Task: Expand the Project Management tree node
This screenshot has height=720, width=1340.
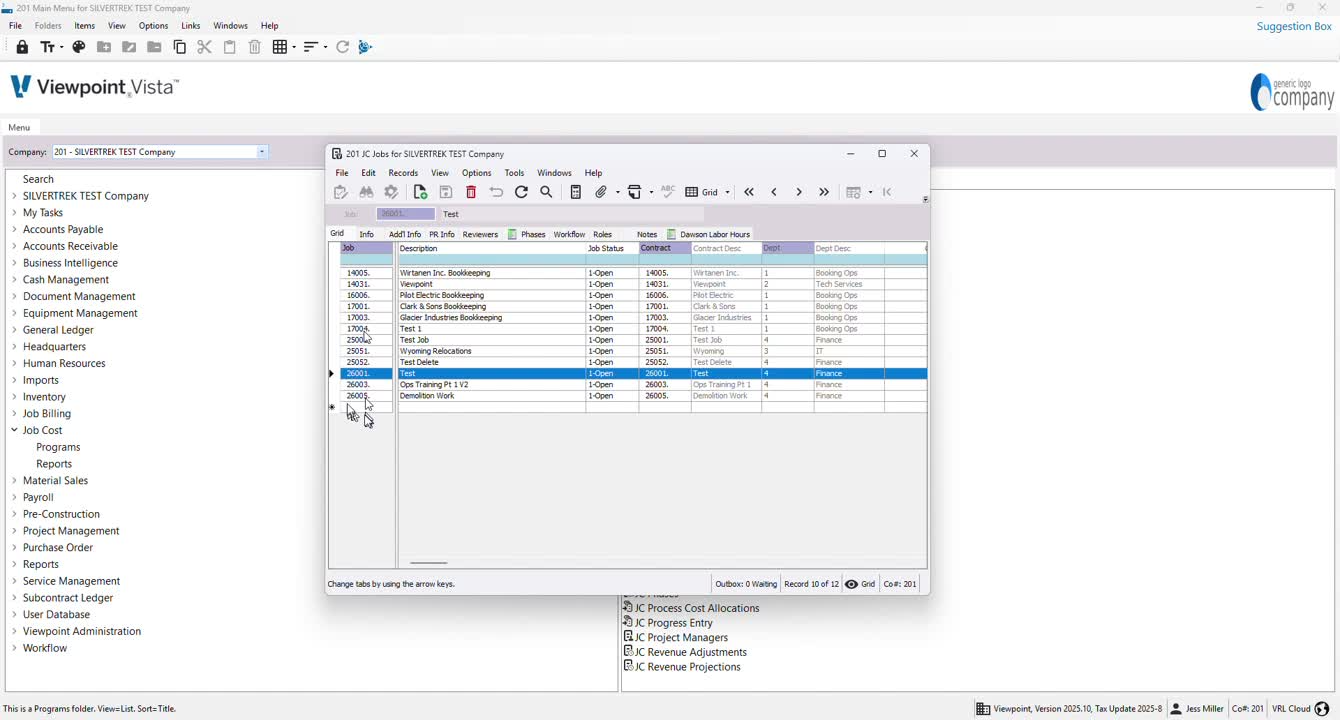Action: [x=14, y=531]
